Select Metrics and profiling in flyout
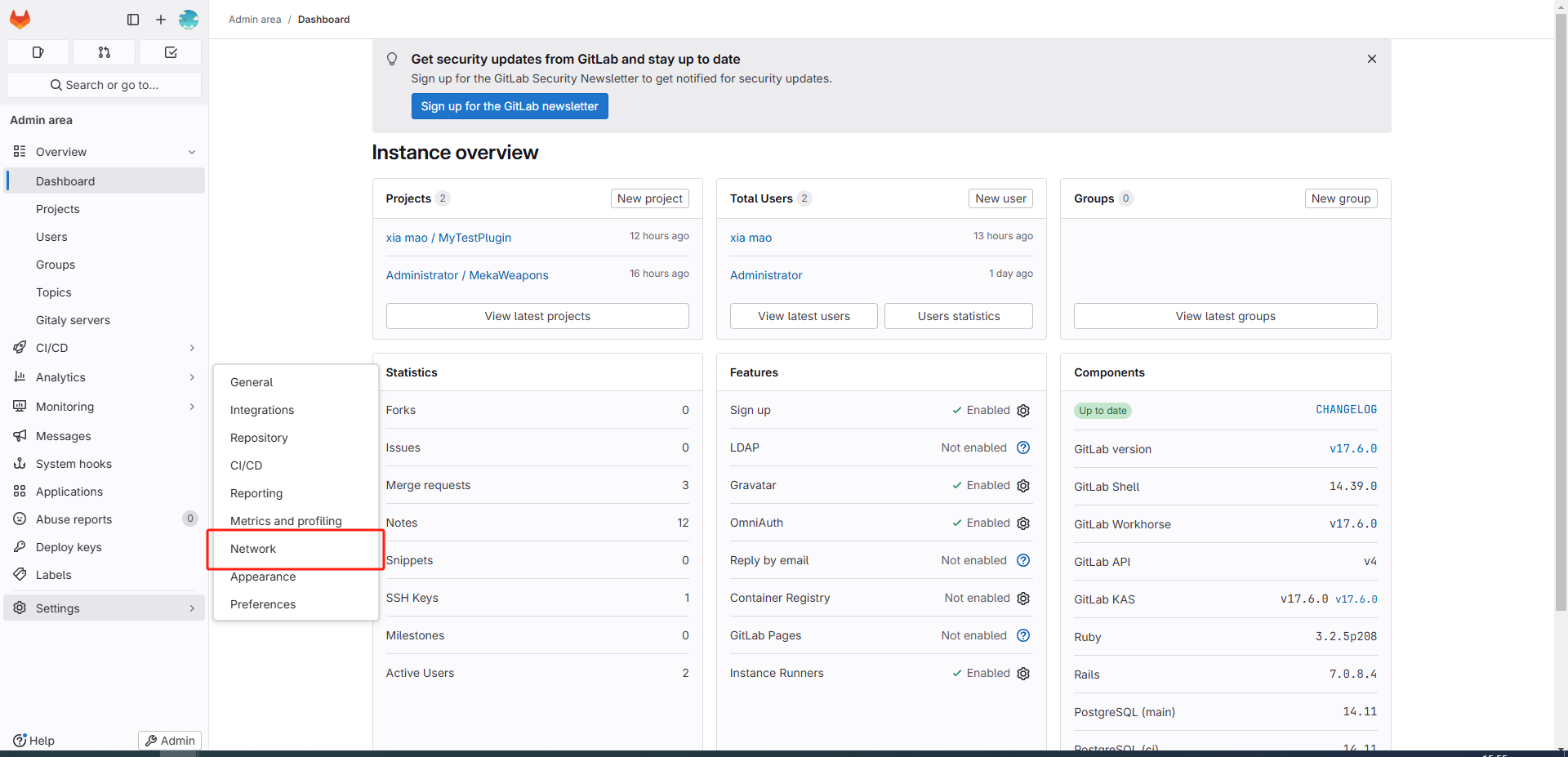This screenshot has width=1568, height=757. 296,521
